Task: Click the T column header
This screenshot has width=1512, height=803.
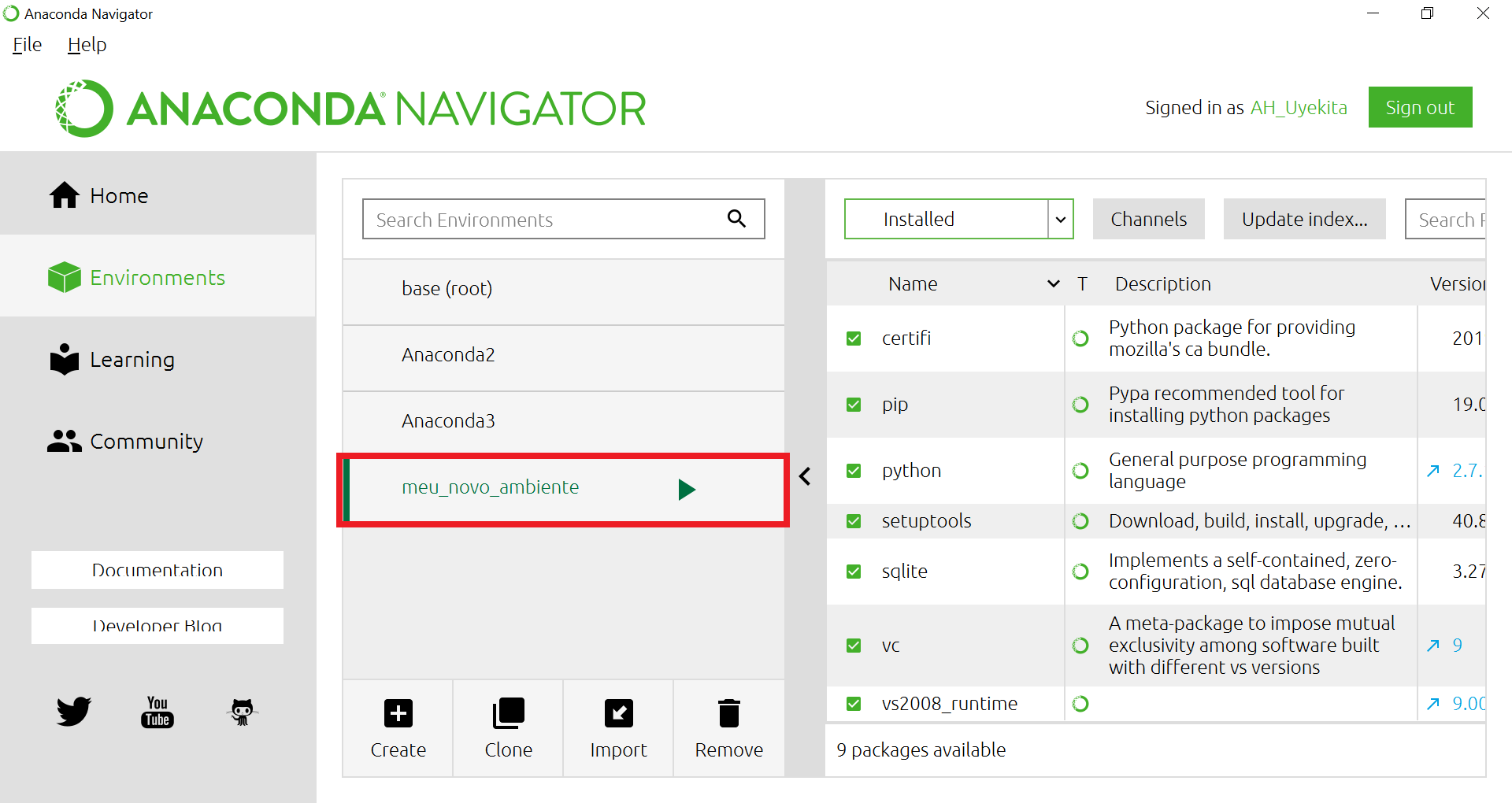Action: pyautogui.click(x=1082, y=283)
